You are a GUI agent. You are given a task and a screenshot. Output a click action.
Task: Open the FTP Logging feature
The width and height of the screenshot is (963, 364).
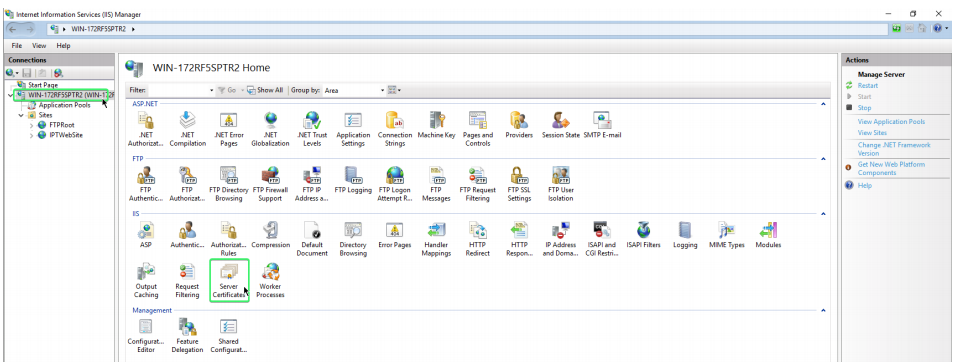tap(353, 180)
